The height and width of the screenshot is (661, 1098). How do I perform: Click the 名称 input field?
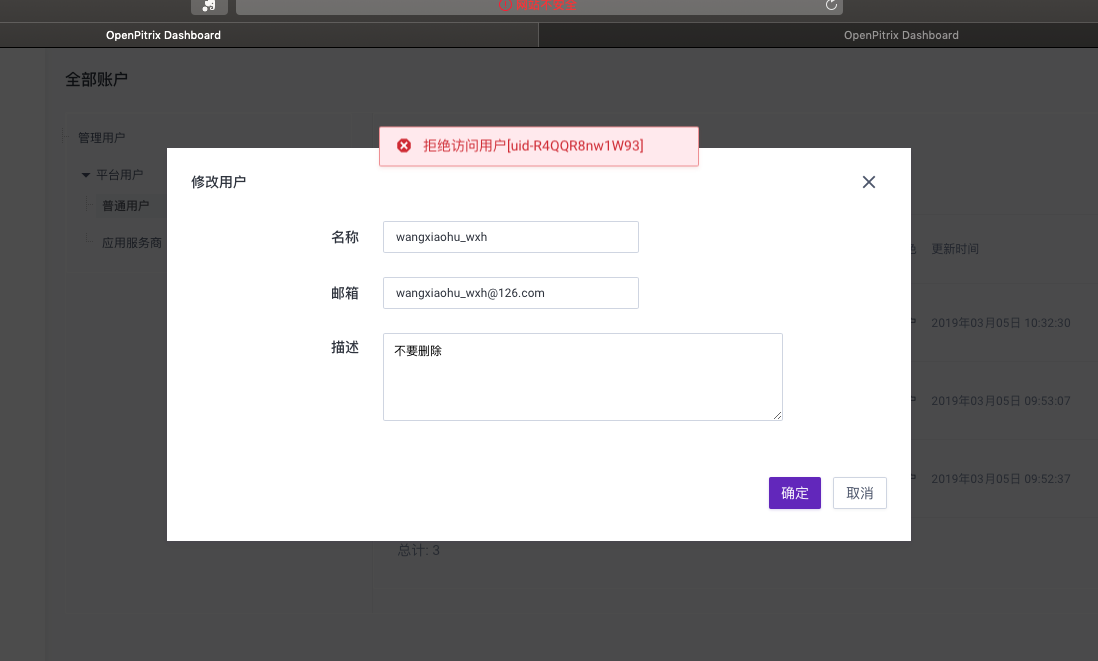click(x=510, y=237)
